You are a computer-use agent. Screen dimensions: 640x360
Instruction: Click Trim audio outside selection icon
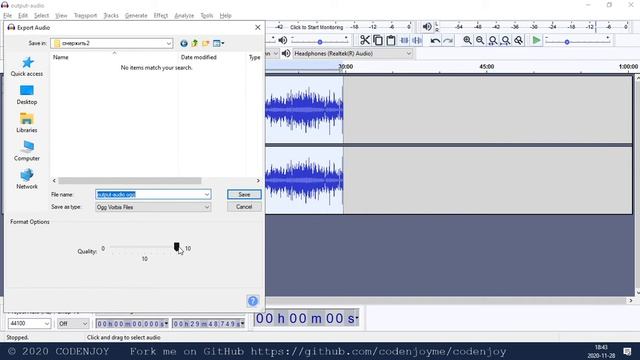point(404,40)
